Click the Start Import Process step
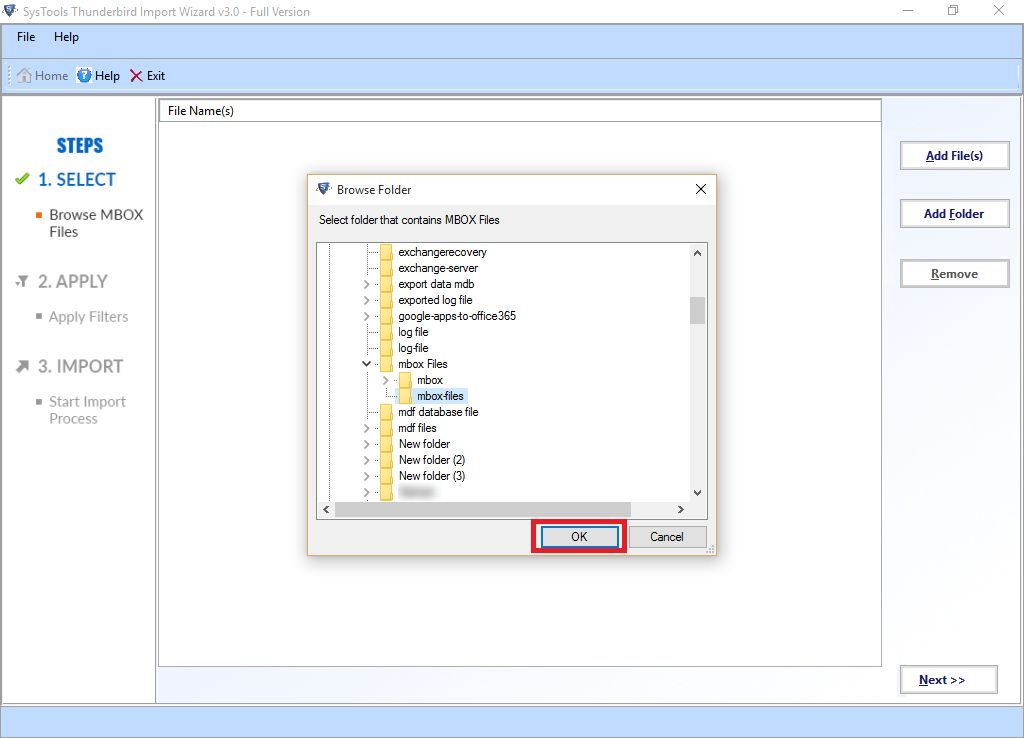The image size is (1024, 738). pos(88,410)
